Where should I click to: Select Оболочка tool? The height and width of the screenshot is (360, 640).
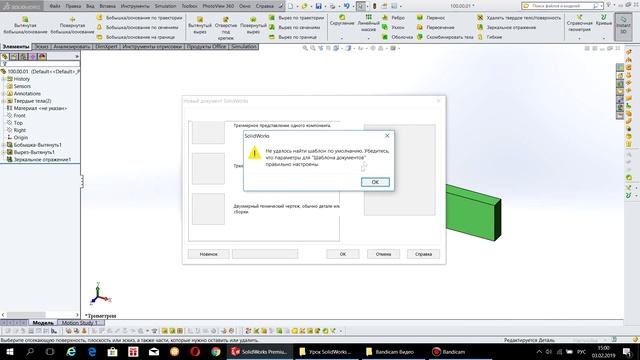pyautogui.click(x=398, y=37)
